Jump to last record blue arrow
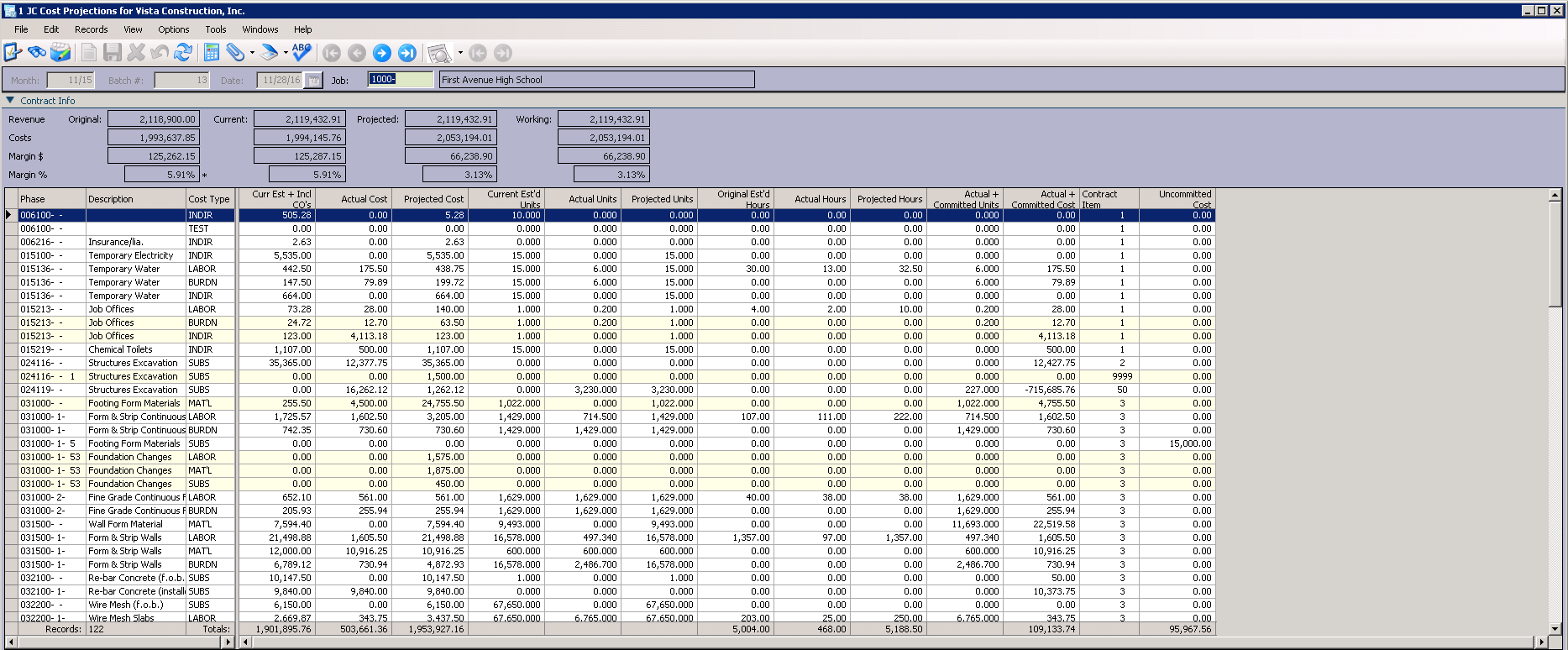The width and height of the screenshot is (1568, 650). click(407, 53)
